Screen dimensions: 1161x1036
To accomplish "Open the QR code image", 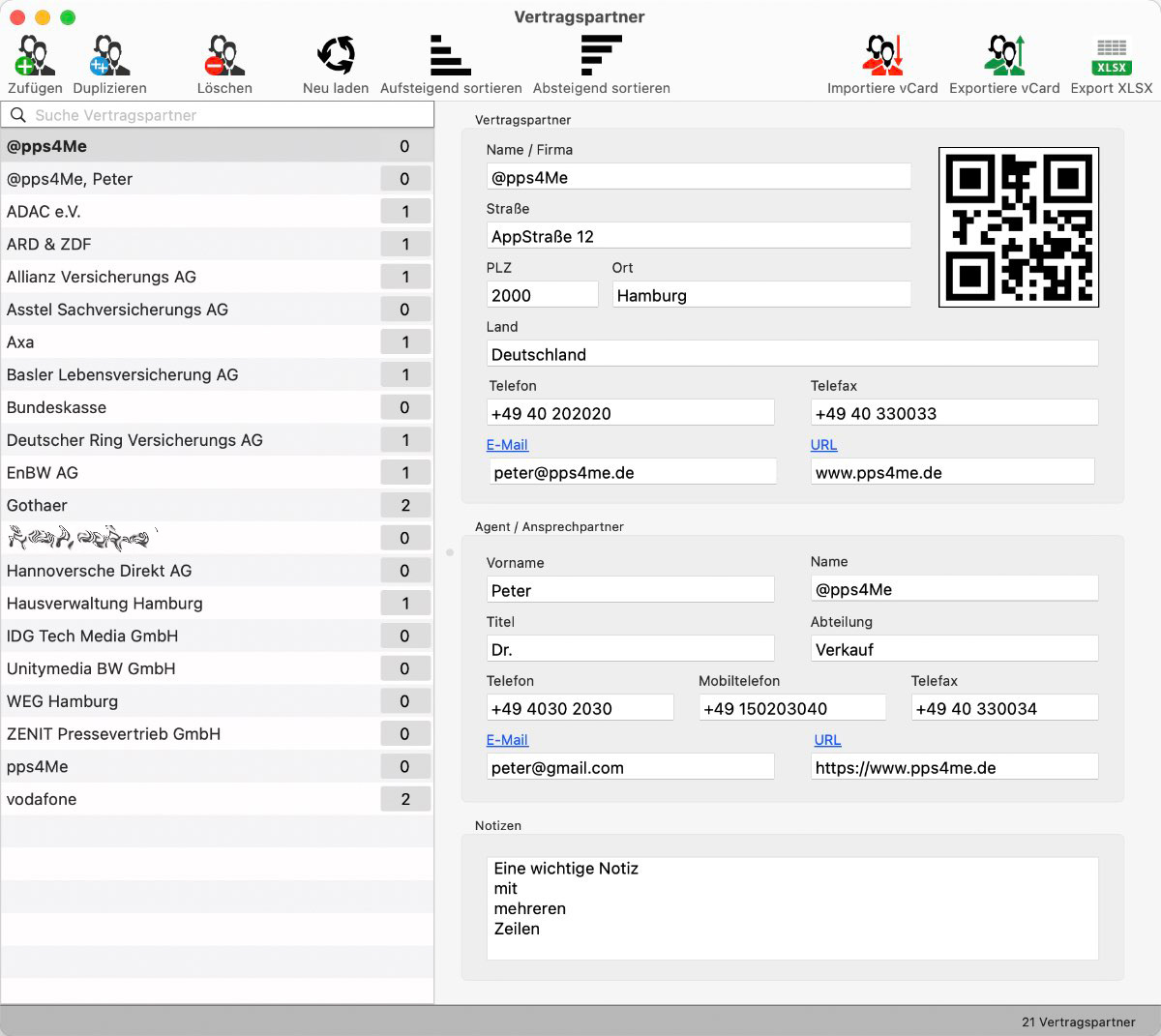I will 1019,227.
